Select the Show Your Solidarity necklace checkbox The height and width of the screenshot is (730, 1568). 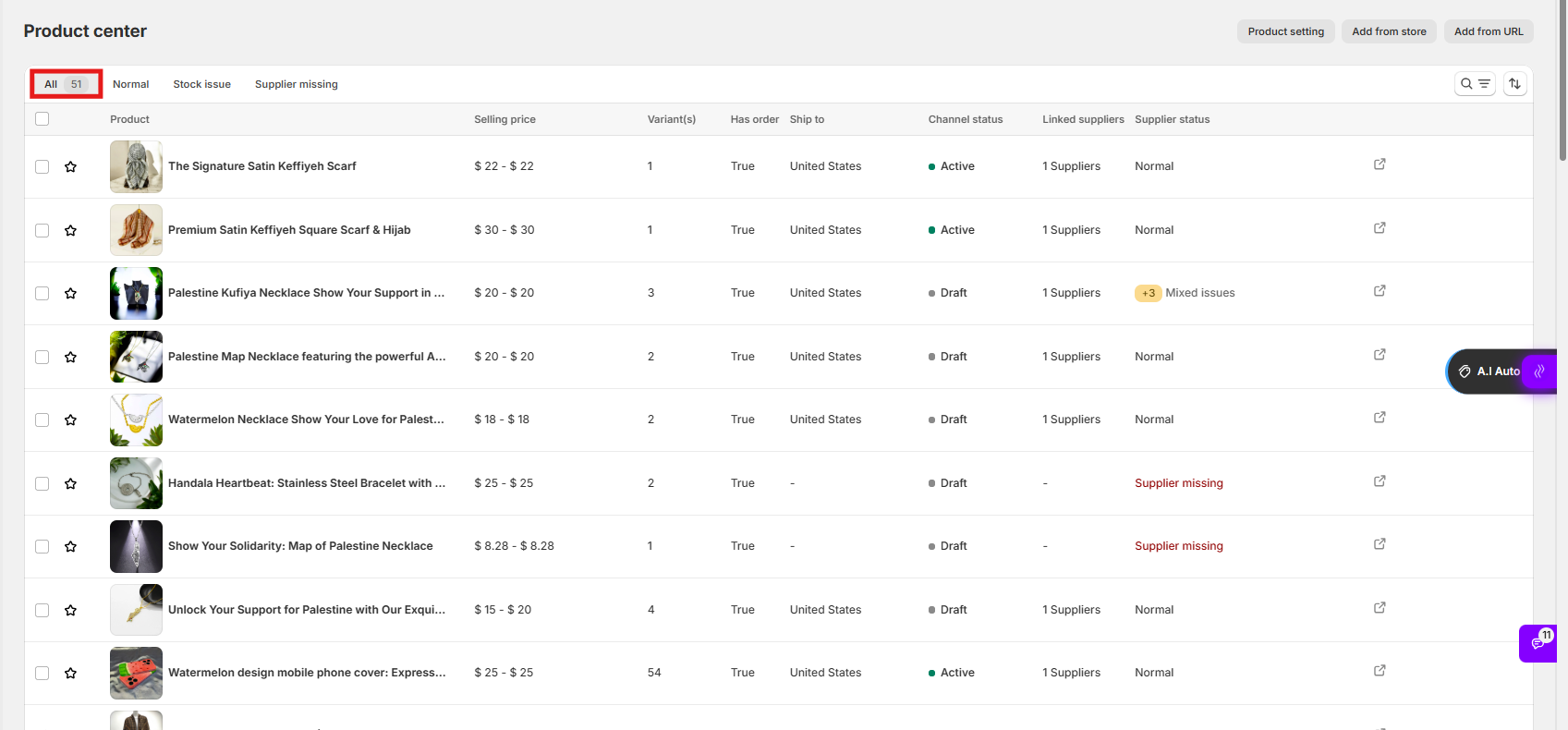(x=42, y=546)
